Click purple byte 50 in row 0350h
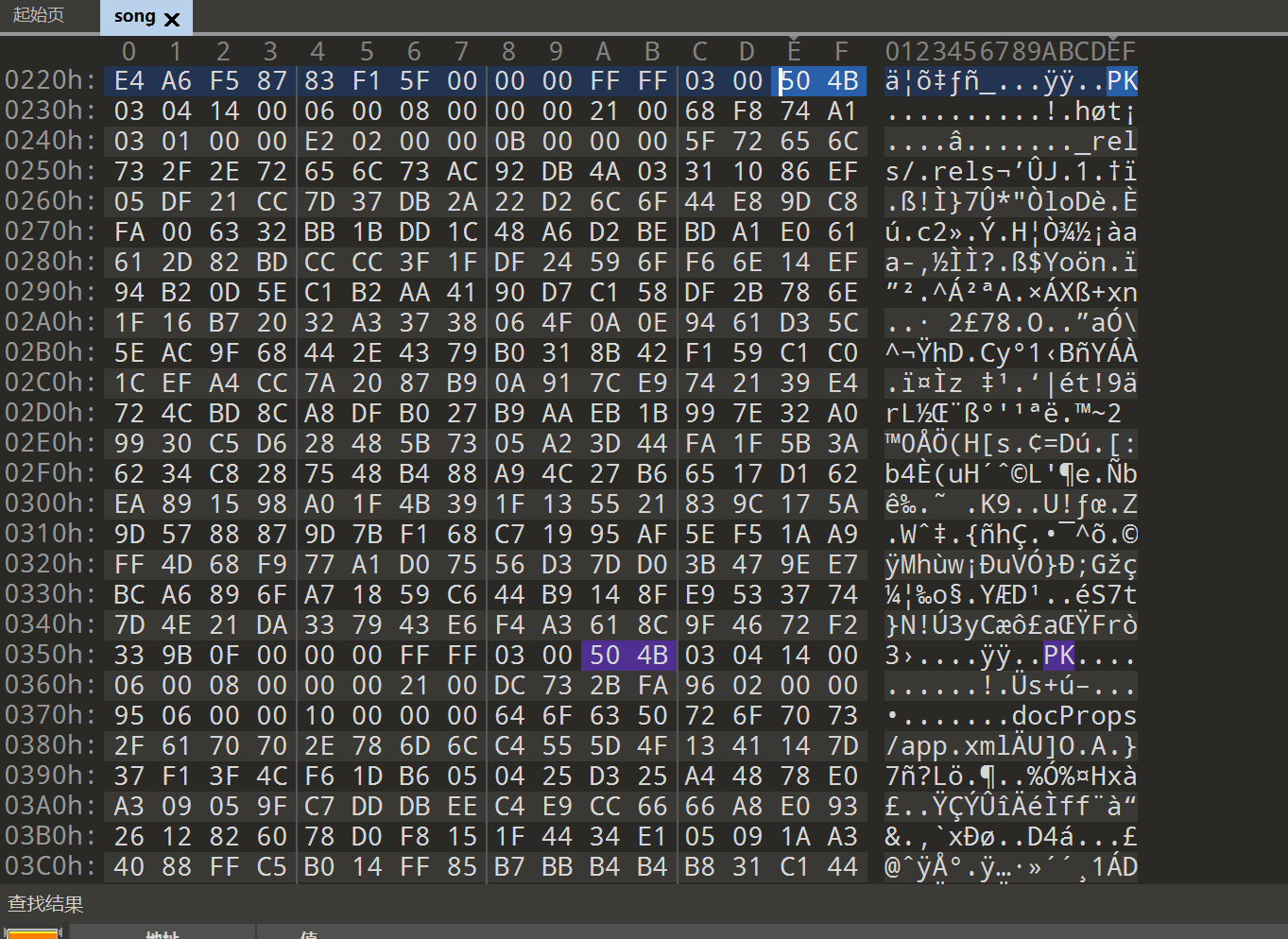Image resolution: width=1288 pixels, height=939 pixels. click(x=605, y=656)
